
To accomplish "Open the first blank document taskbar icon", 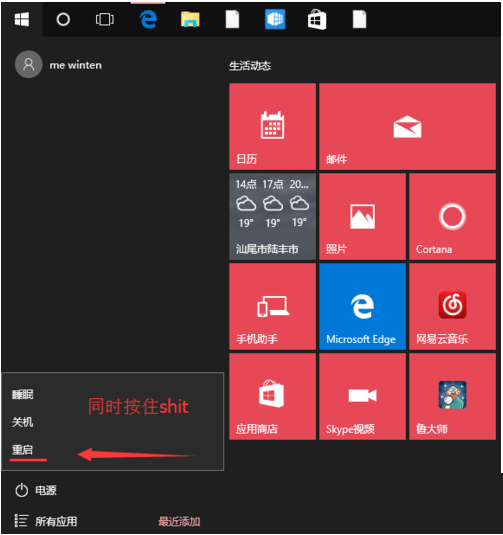I will tap(232, 19).
